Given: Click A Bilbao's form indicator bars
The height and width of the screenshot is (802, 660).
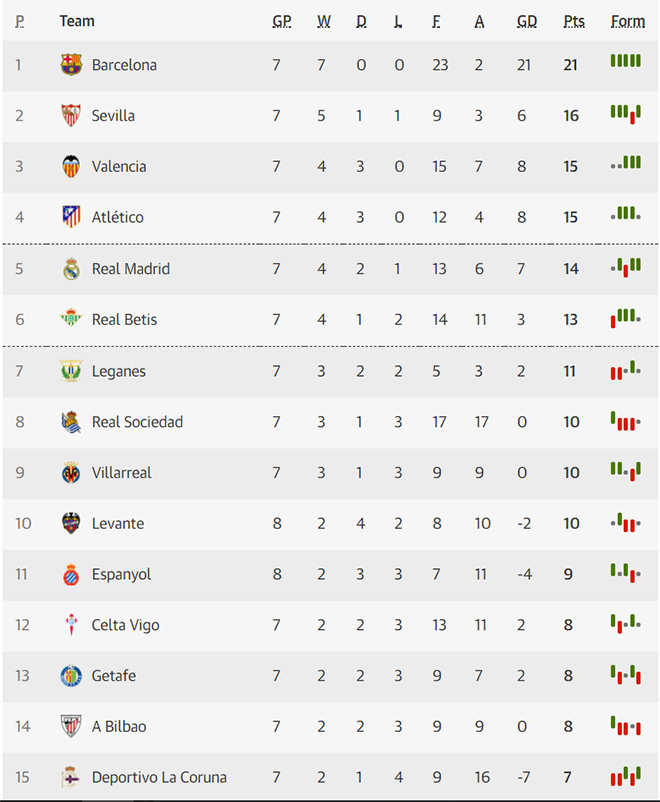Looking at the screenshot, I should (x=625, y=727).
